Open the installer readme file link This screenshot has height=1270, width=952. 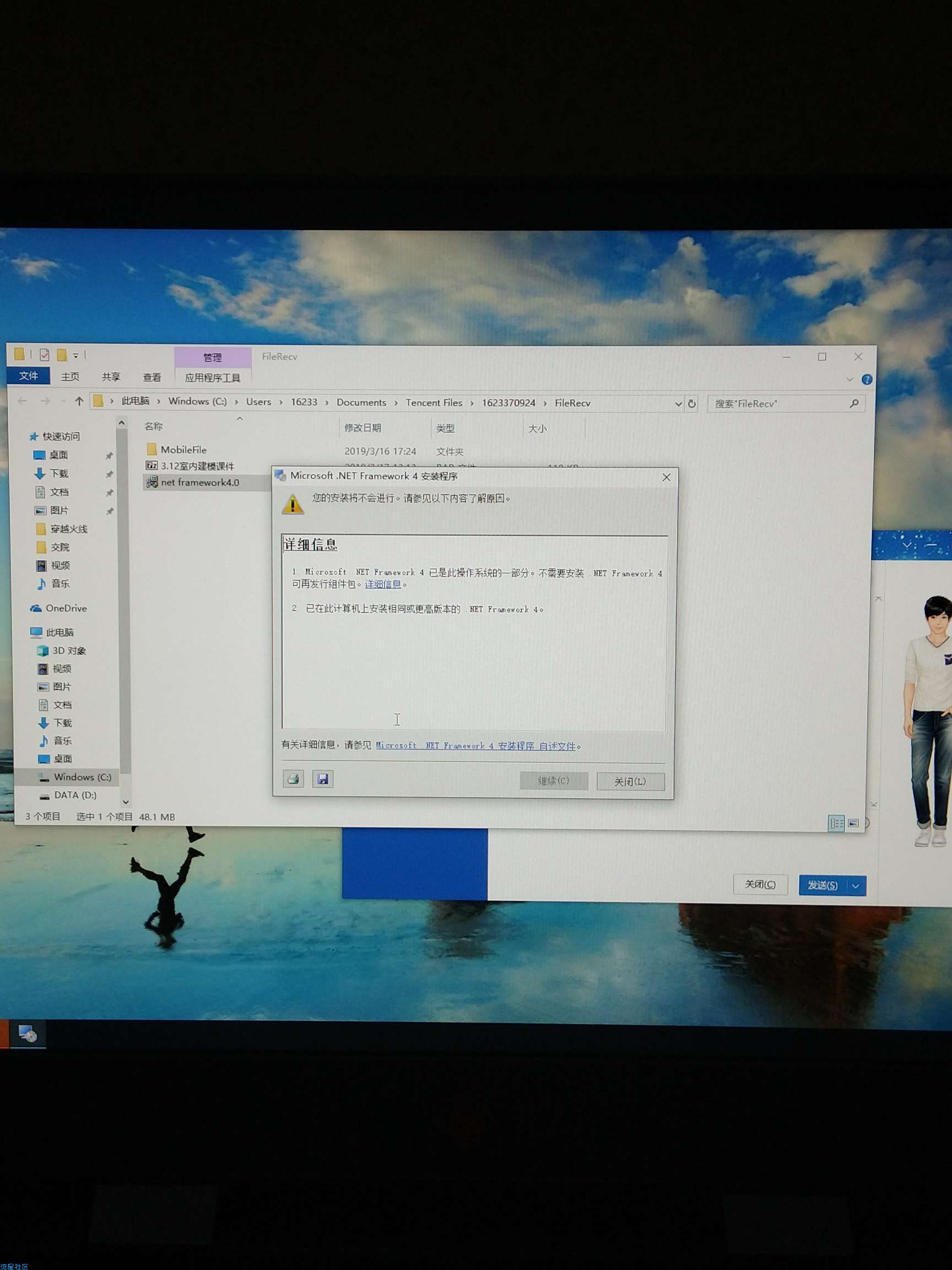click(x=475, y=745)
